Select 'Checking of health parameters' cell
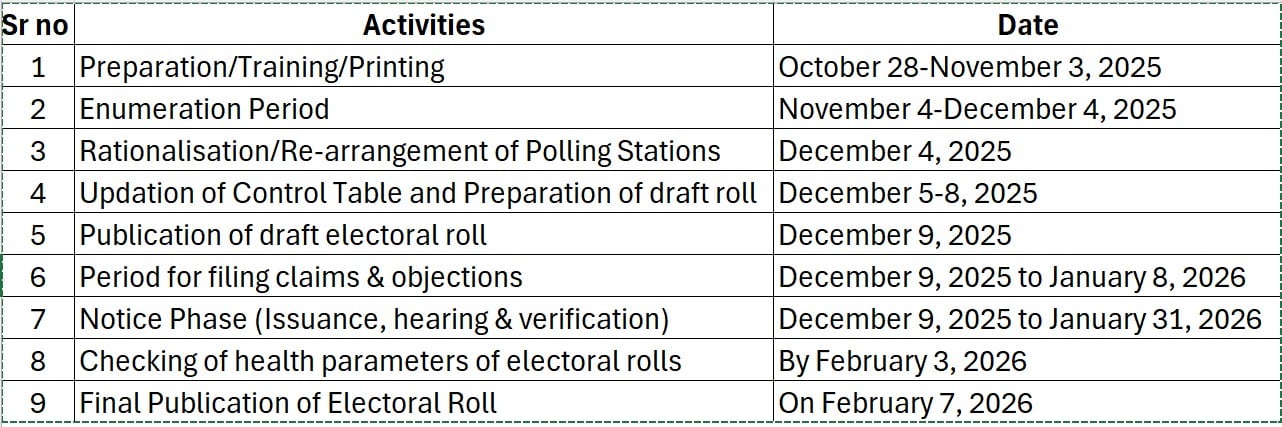This screenshot has height=427, width=1282. click(x=380, y=361)
